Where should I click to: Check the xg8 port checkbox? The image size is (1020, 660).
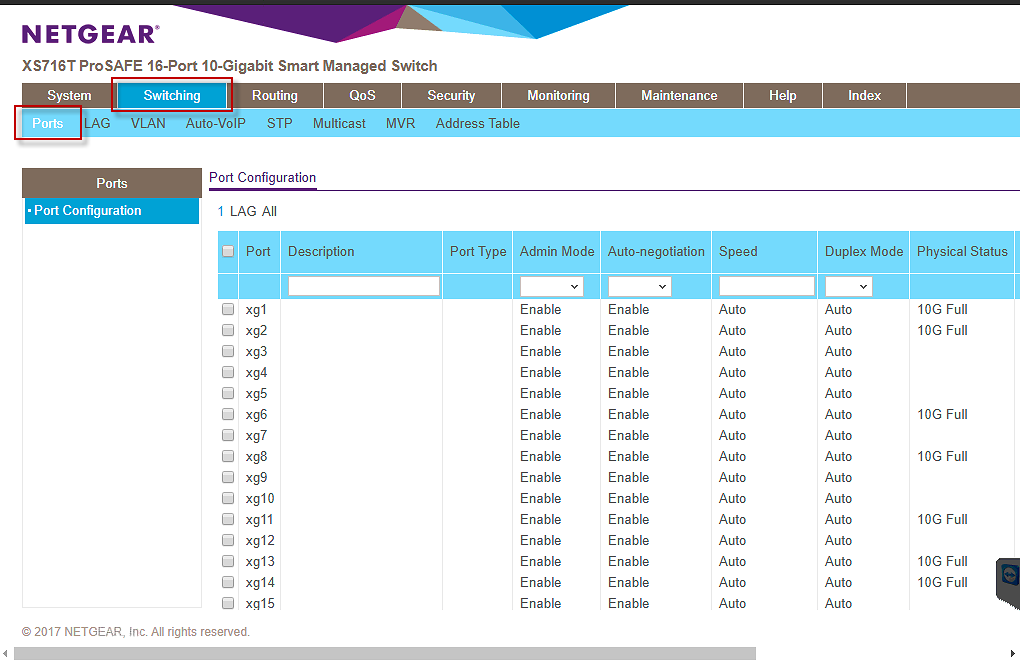pos(228,456)
